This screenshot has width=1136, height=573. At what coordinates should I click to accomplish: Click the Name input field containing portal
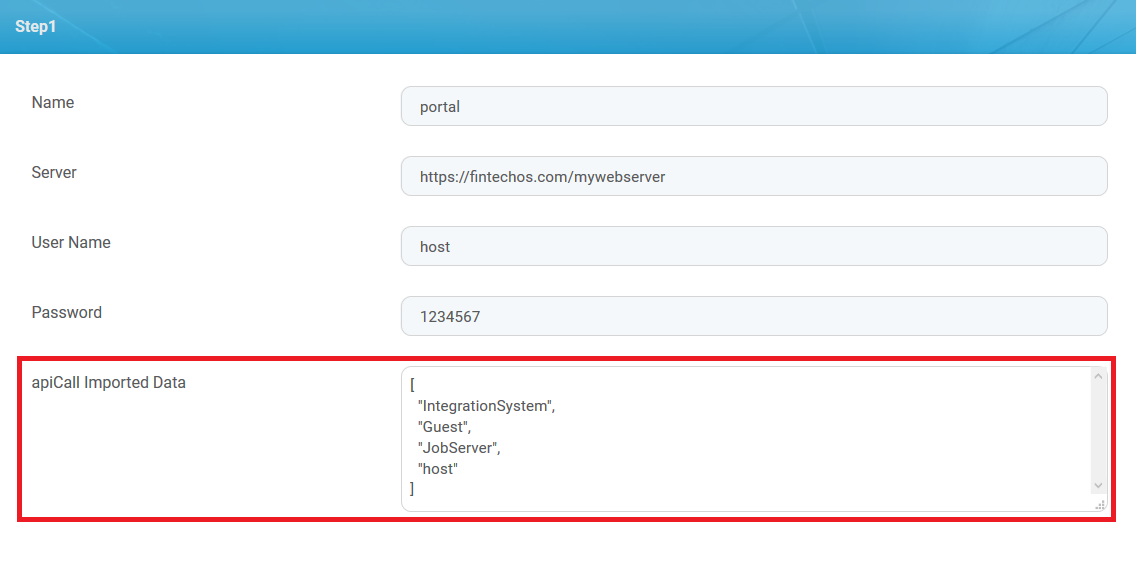pos(753,106)
